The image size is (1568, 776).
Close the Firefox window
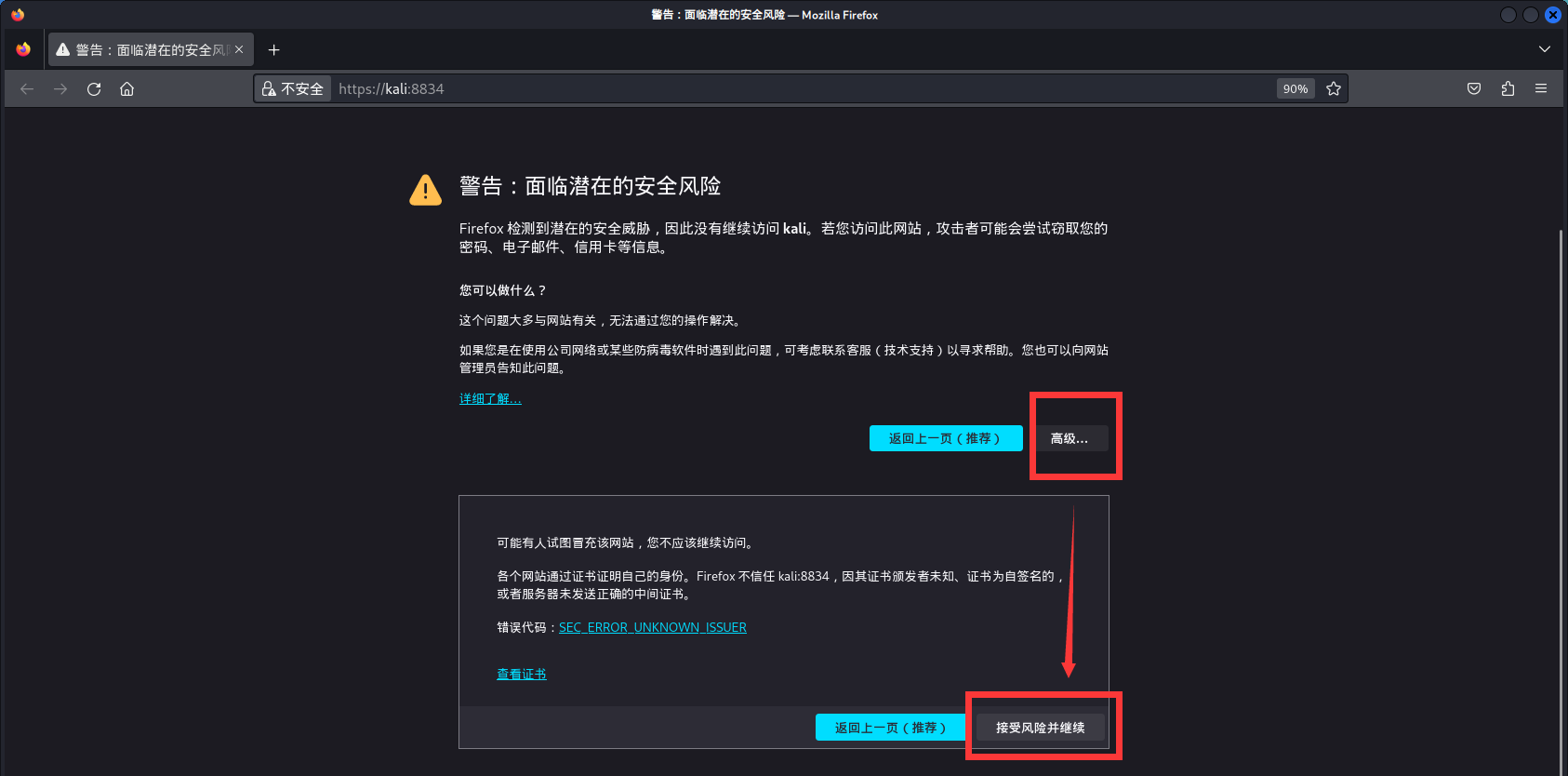[x=1553, y=15]
